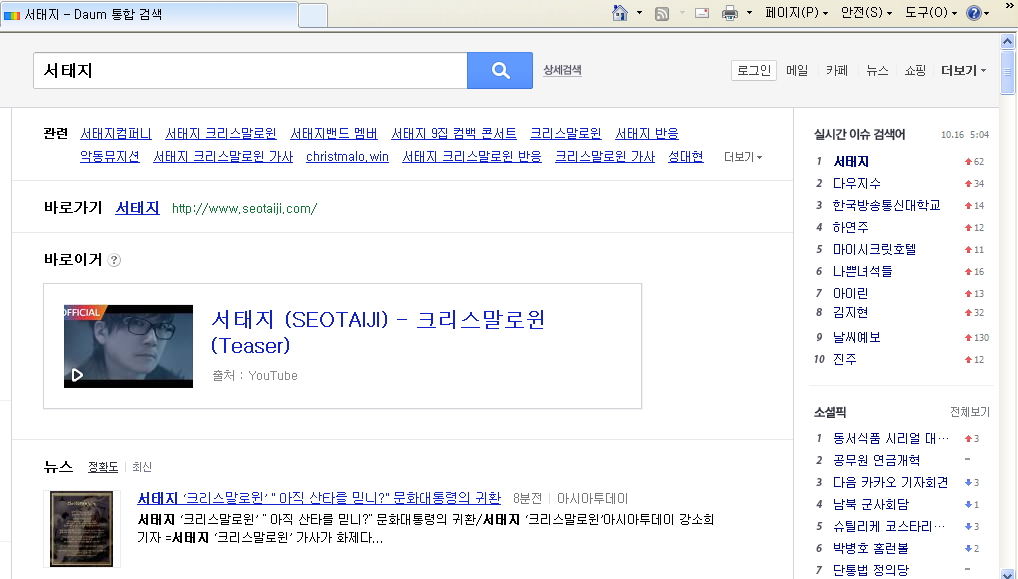Expand the Help icon dropdown arrow
This screenshot has width=1018, height=579.
coord(987,13)
